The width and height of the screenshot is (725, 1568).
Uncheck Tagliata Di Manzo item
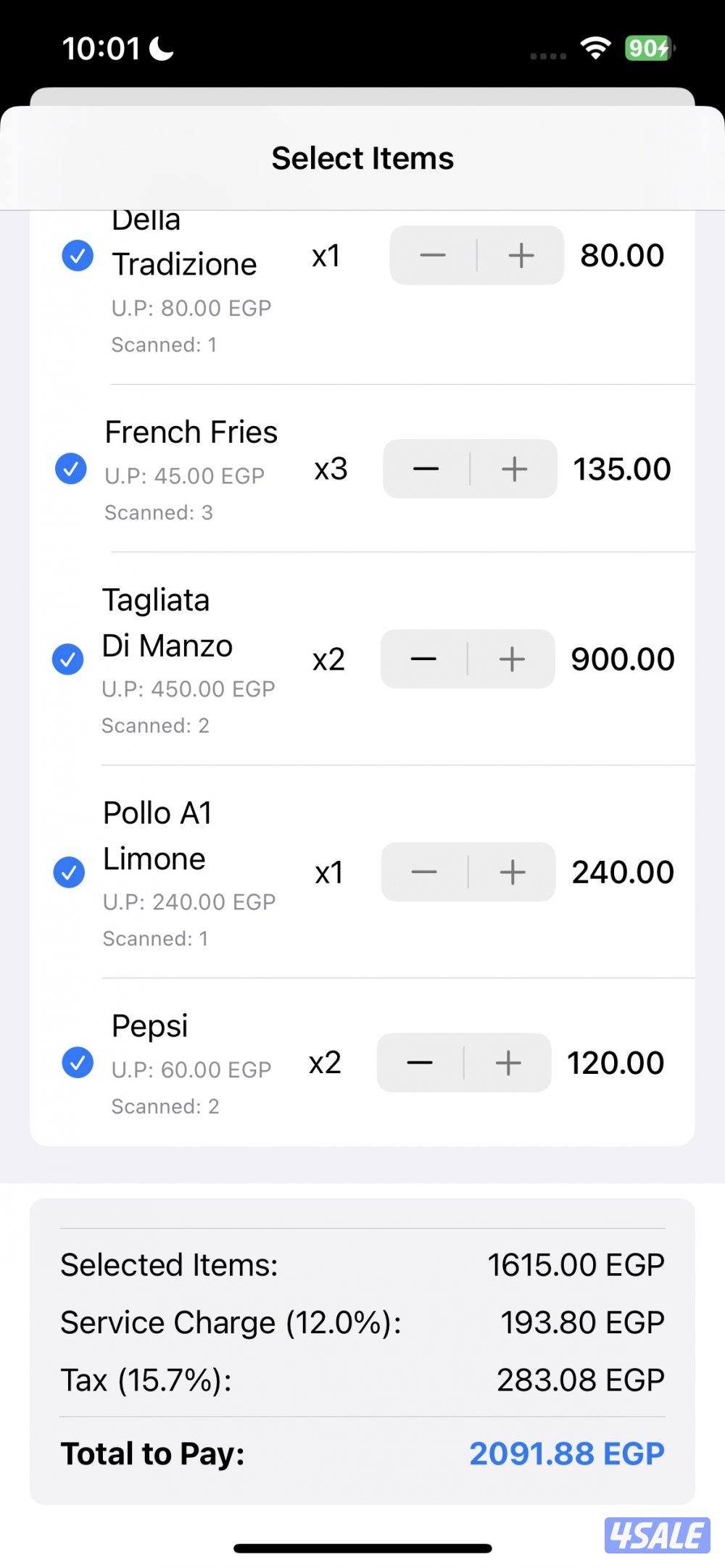pos(68,659)
